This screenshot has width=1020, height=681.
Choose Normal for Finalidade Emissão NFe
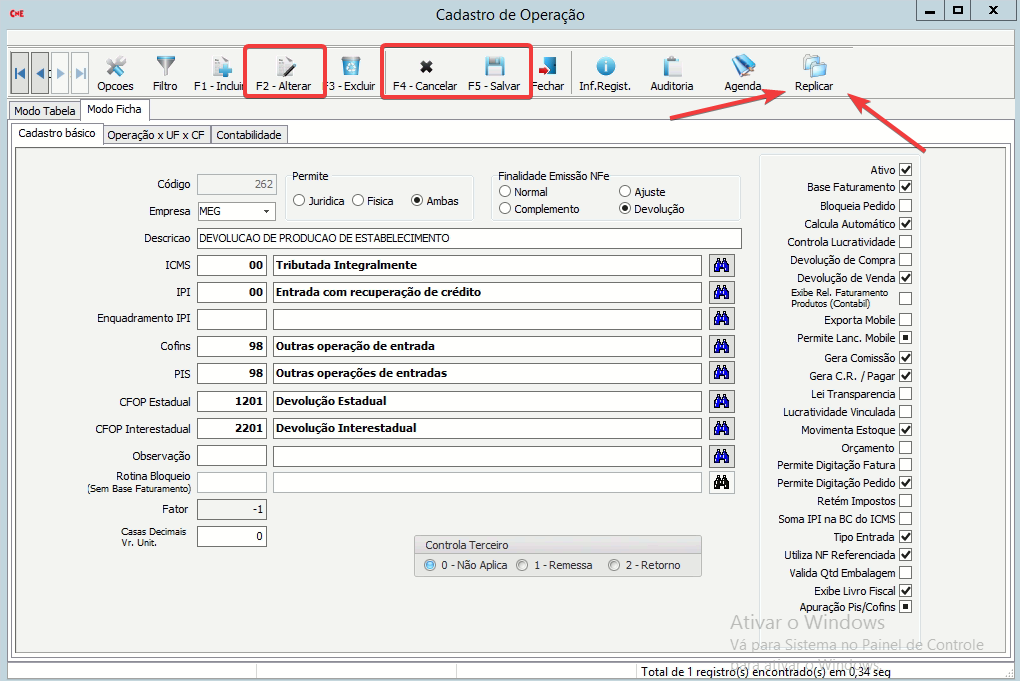[x=506, y=192]
